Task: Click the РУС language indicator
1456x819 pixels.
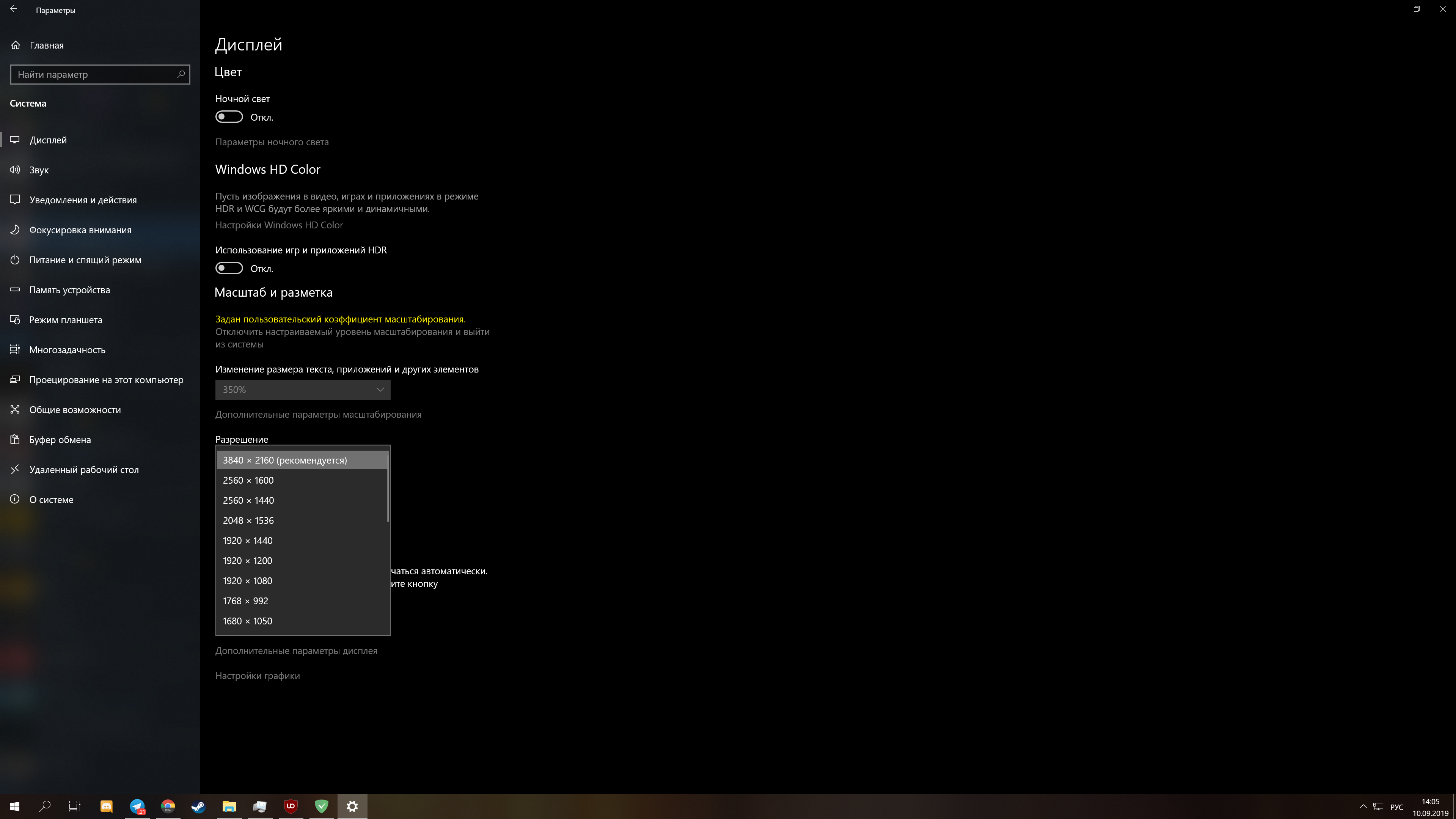Action: [x=1397, y=806]
